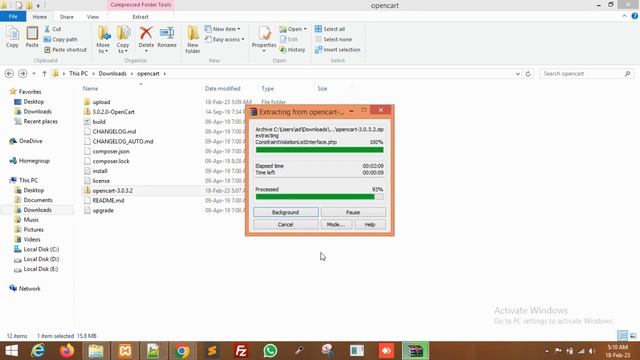This screenshot has width=640, height=360.
Task: Click the Windows Start button
Action: pos(11,351)
